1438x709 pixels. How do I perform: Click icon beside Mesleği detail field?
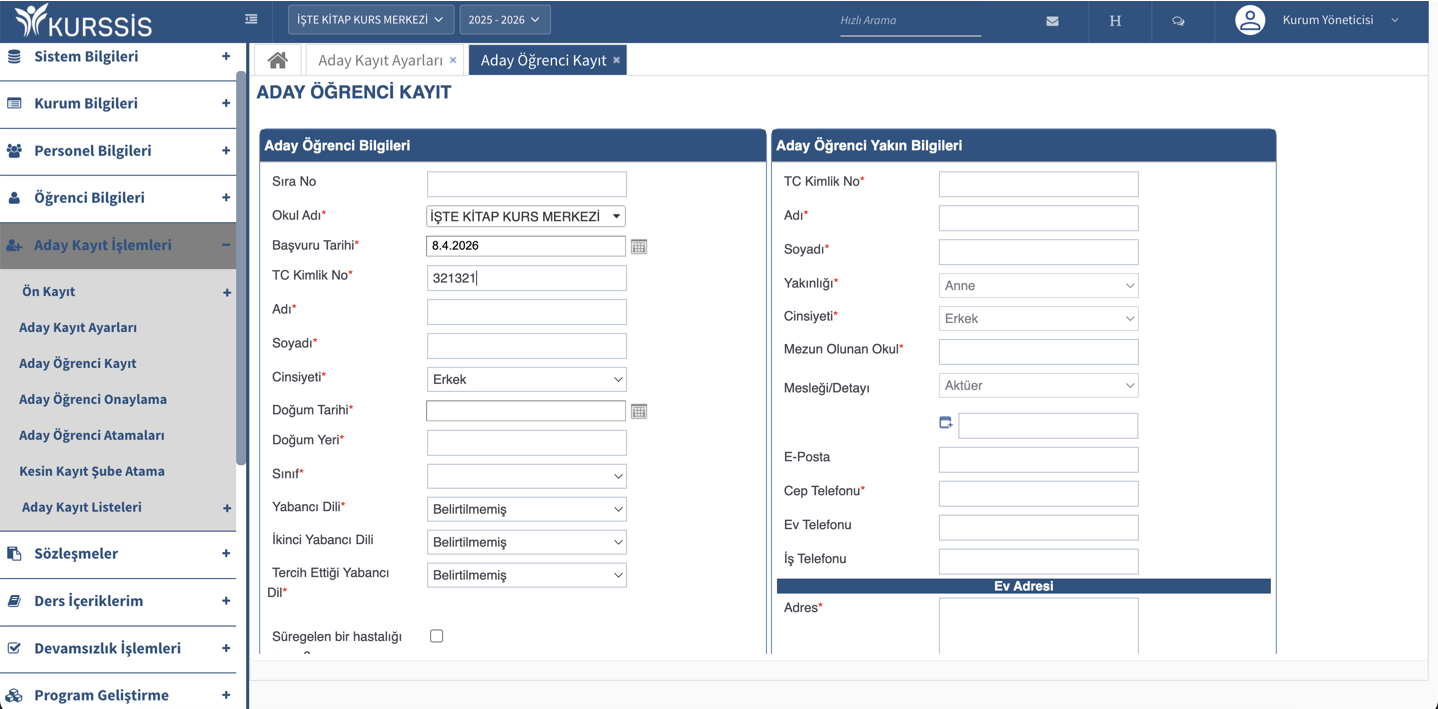point(946,423)
